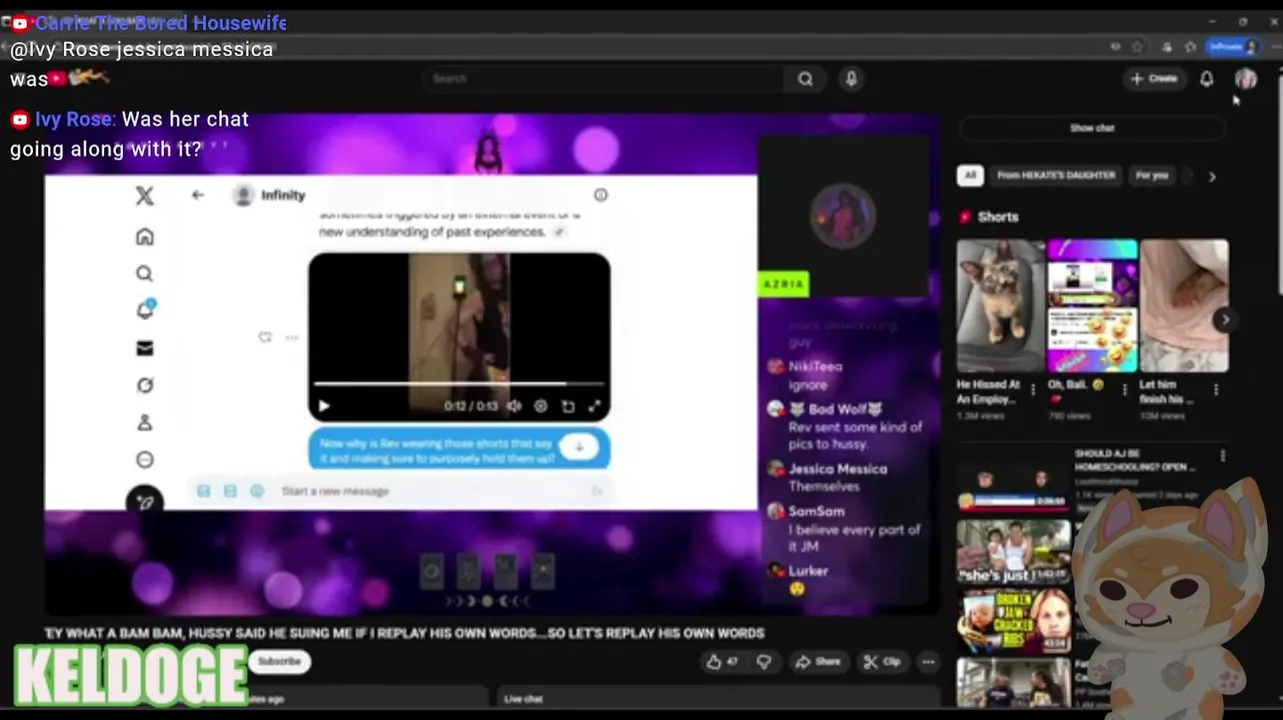Image resolution: width=1283 pixels, height=720 pixels.
Task: Open the He Hissed At An Employ... short
Action: pyautogui.click(x=1000, y=305)
